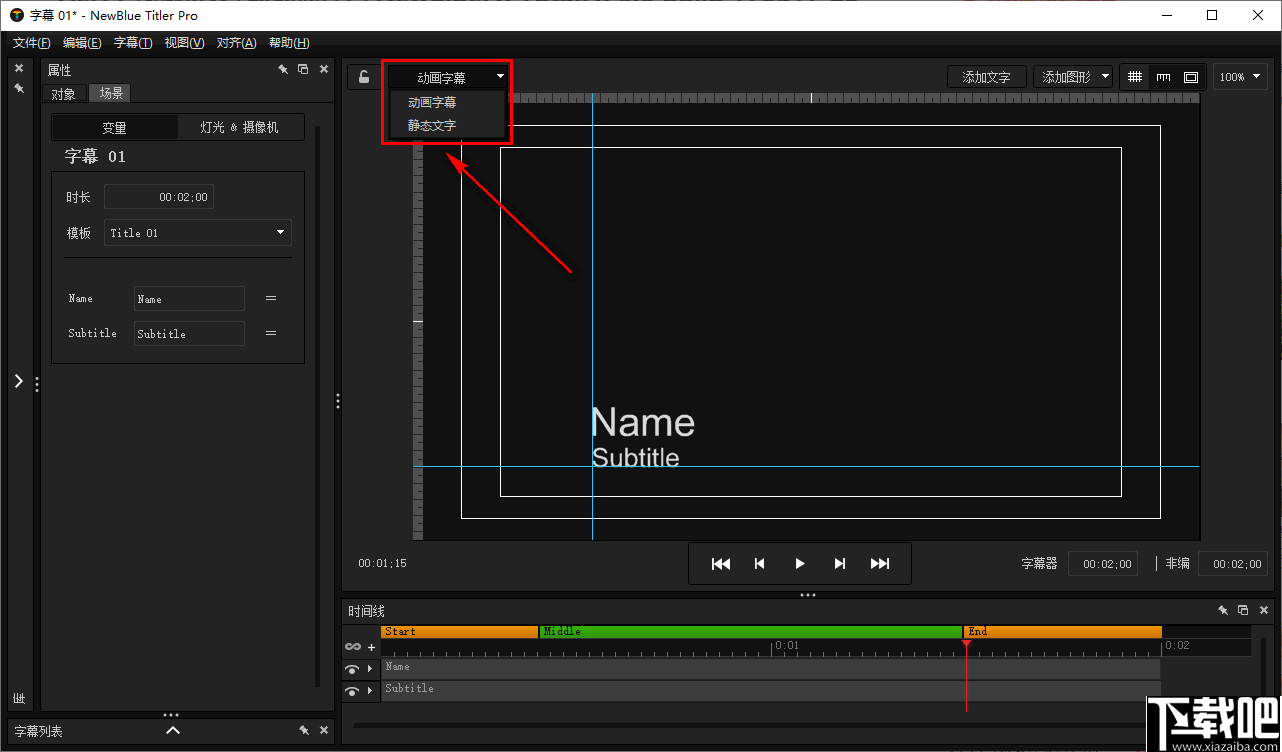Toggle the grid overlay icon
The width and height of the screenshot is (1282, 752).
pos(1136,76)
